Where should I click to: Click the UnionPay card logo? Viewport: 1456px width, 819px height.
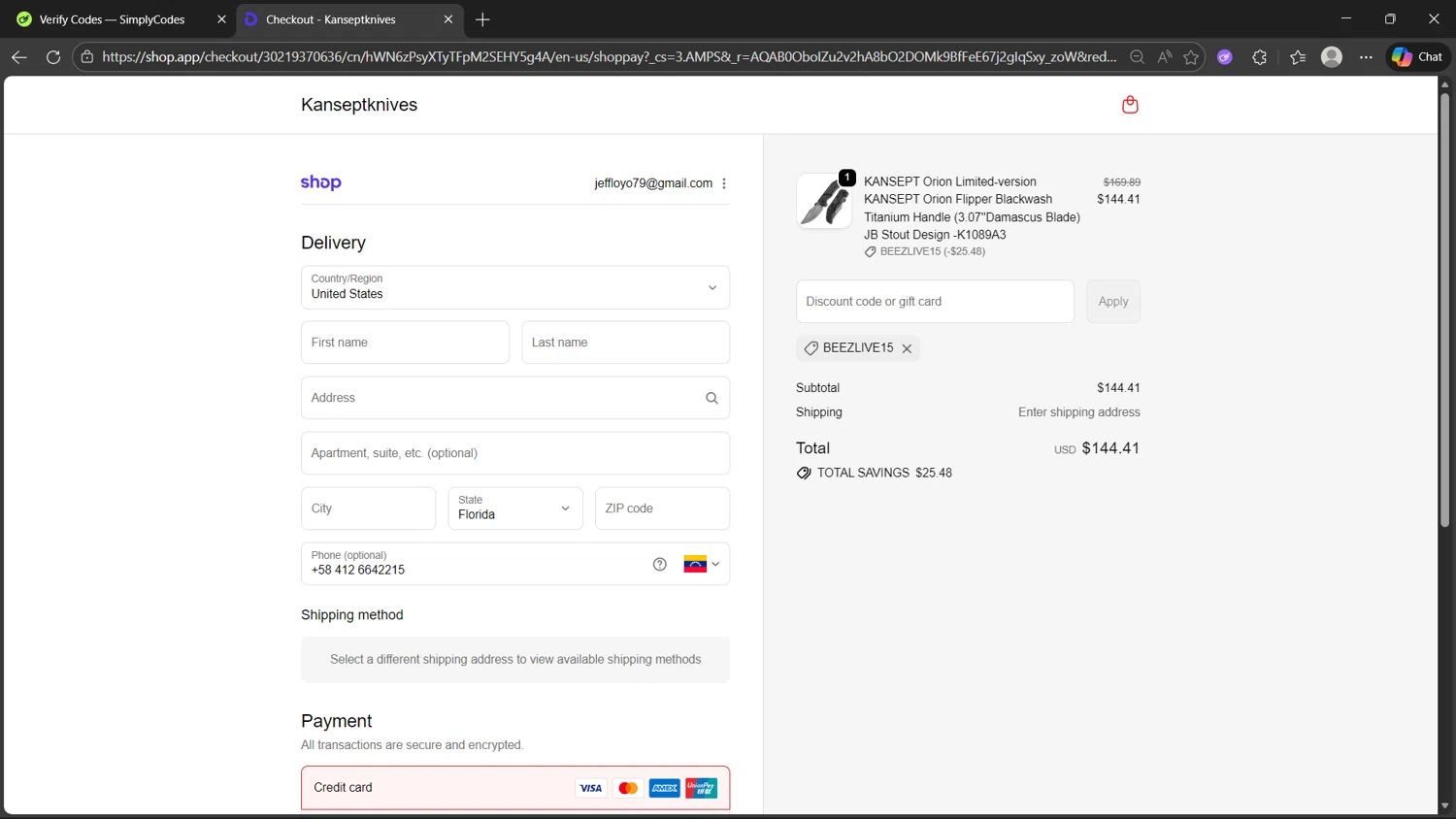tap(701, 788)
